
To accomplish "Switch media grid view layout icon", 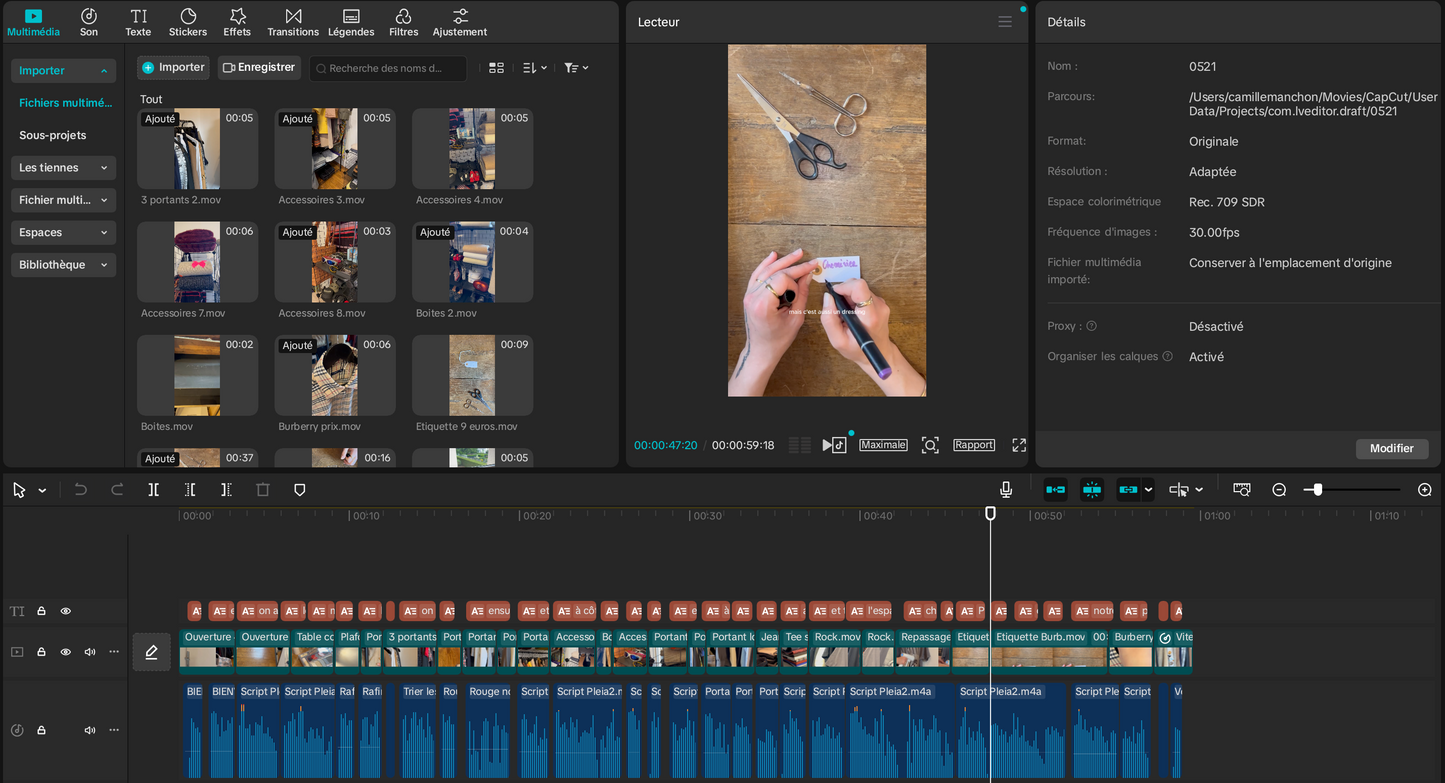I will [x=496, y=68].
